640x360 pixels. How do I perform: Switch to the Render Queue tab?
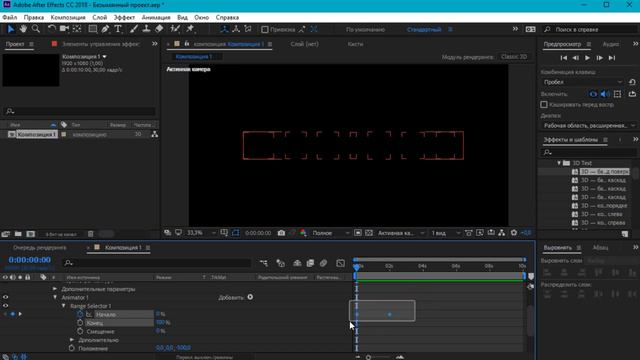pyautogui.click(x=40, y=247)
